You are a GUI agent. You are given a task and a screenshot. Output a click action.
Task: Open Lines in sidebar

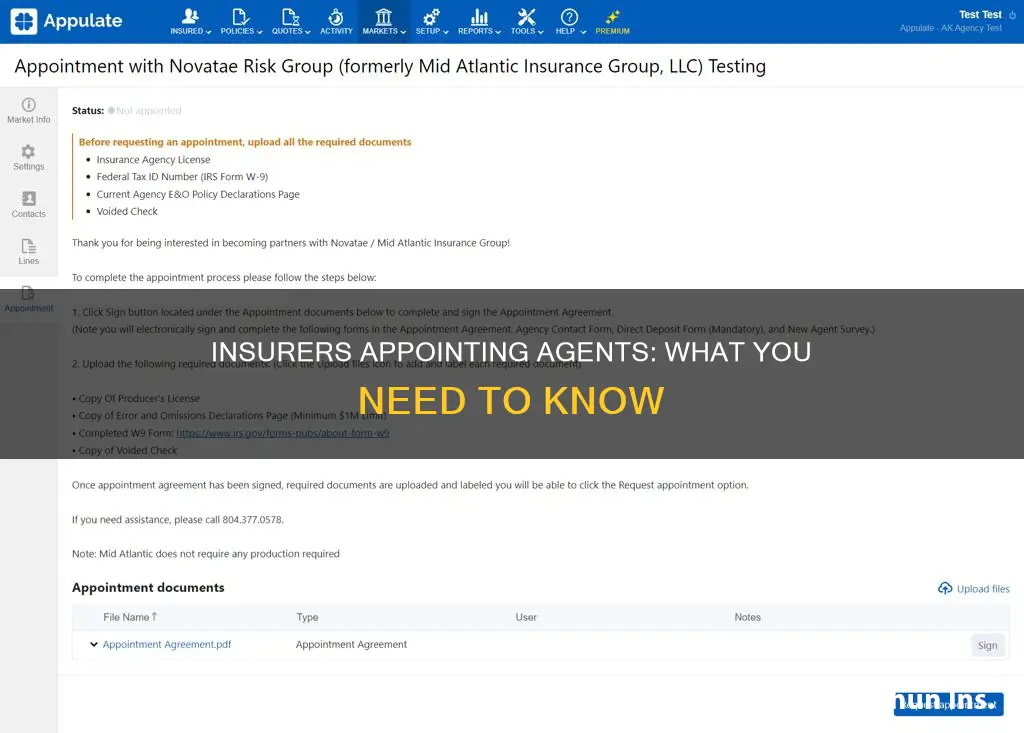29,252
